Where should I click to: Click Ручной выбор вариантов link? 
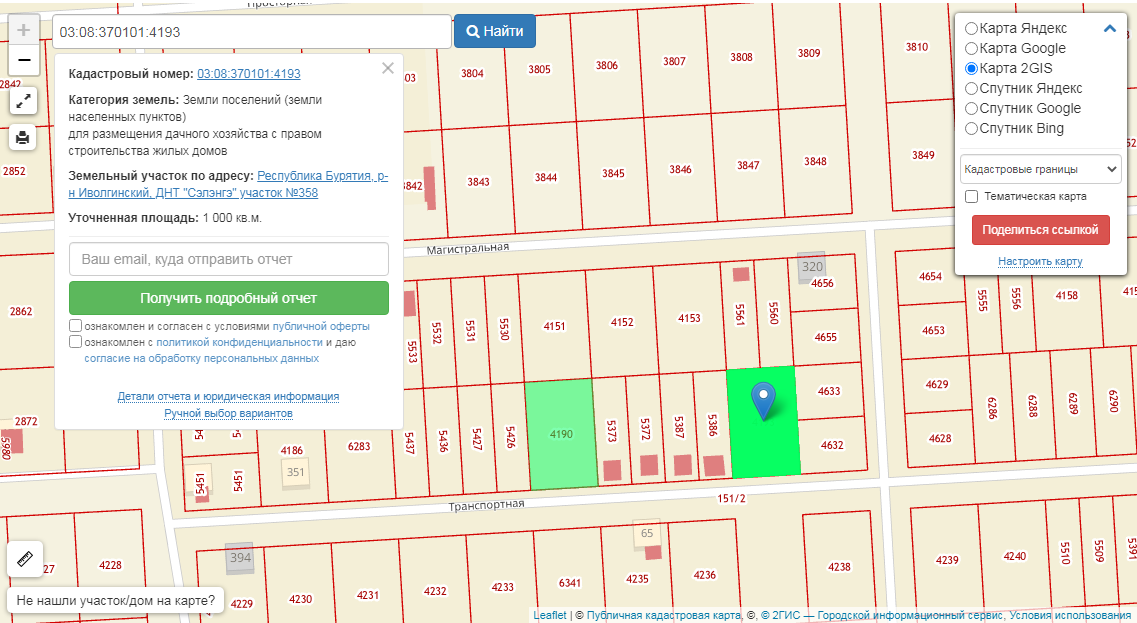(x=228, y=413)
